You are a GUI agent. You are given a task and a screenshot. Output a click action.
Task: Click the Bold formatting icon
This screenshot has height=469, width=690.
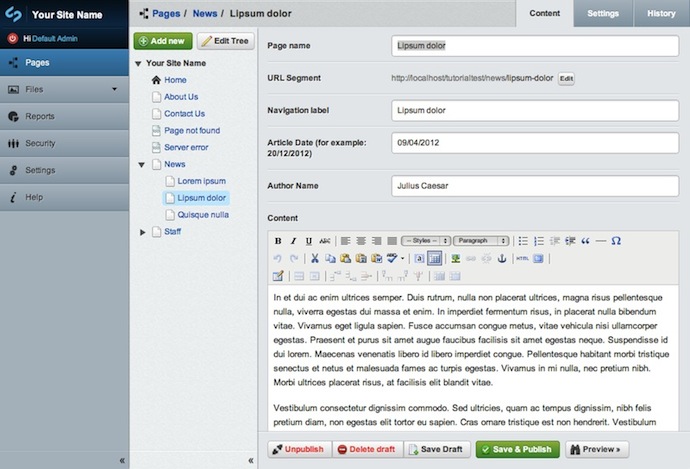click(279, 241)
